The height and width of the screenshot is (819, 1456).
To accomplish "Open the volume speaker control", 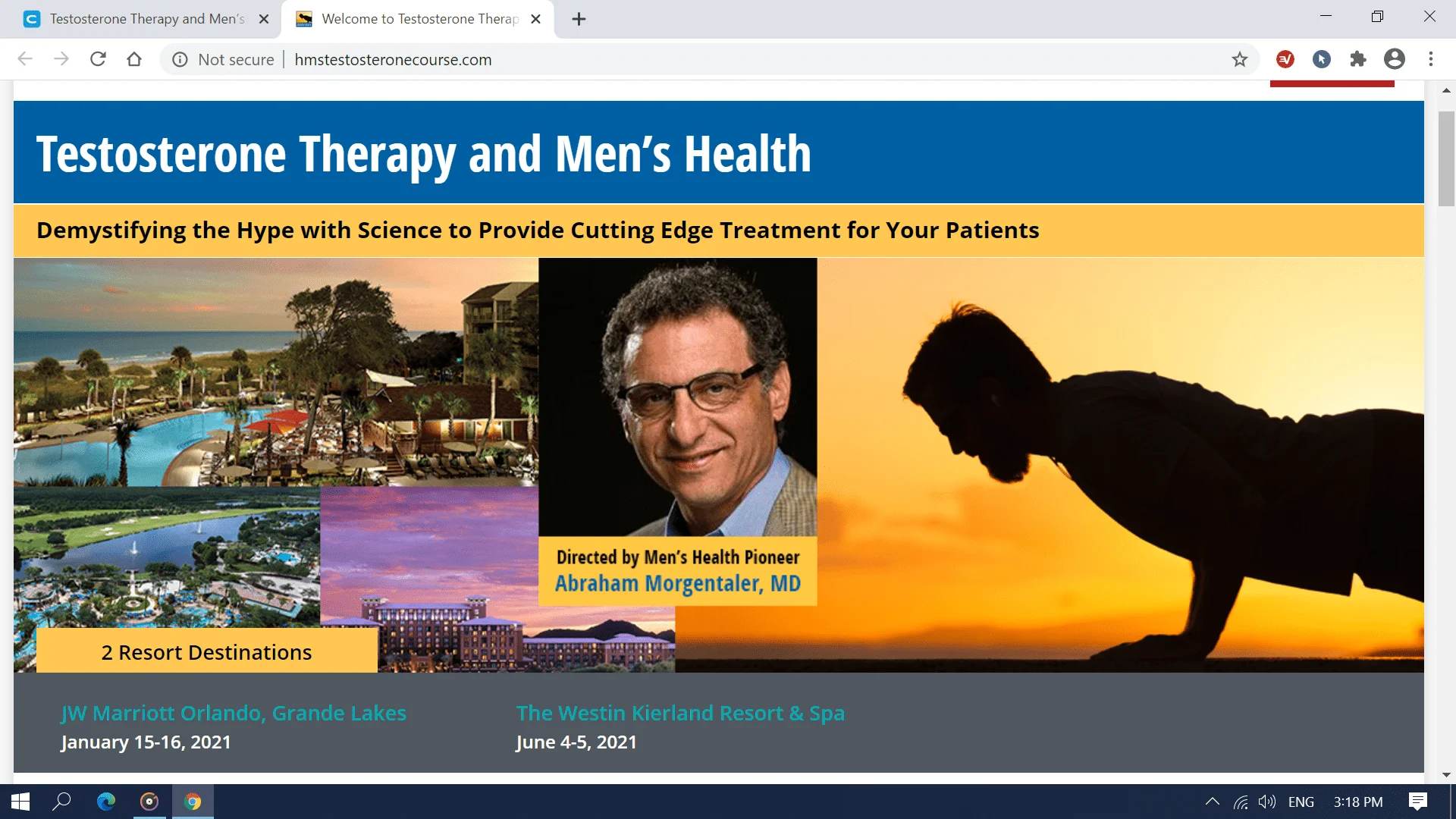I will [1267, 802].
